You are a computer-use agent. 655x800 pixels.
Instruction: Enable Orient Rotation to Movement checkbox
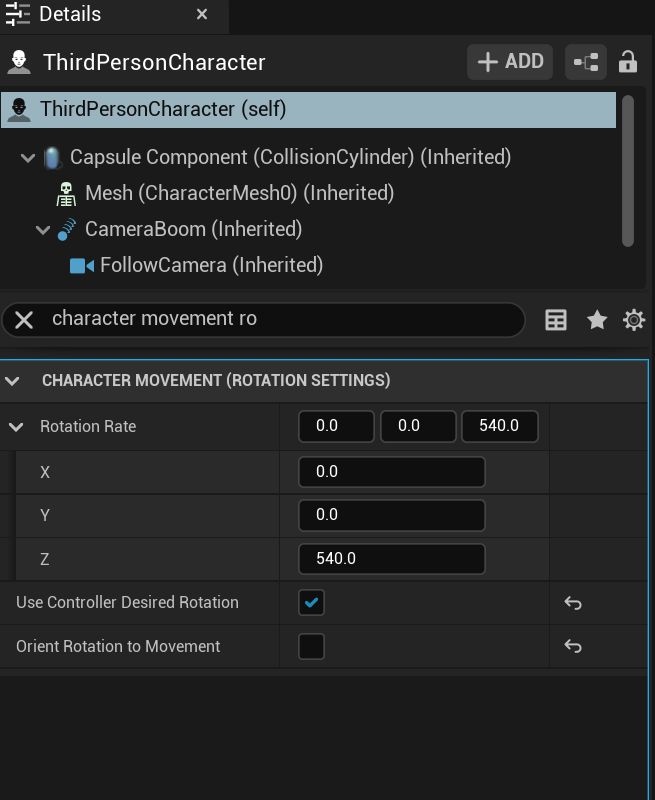[312, 647]
